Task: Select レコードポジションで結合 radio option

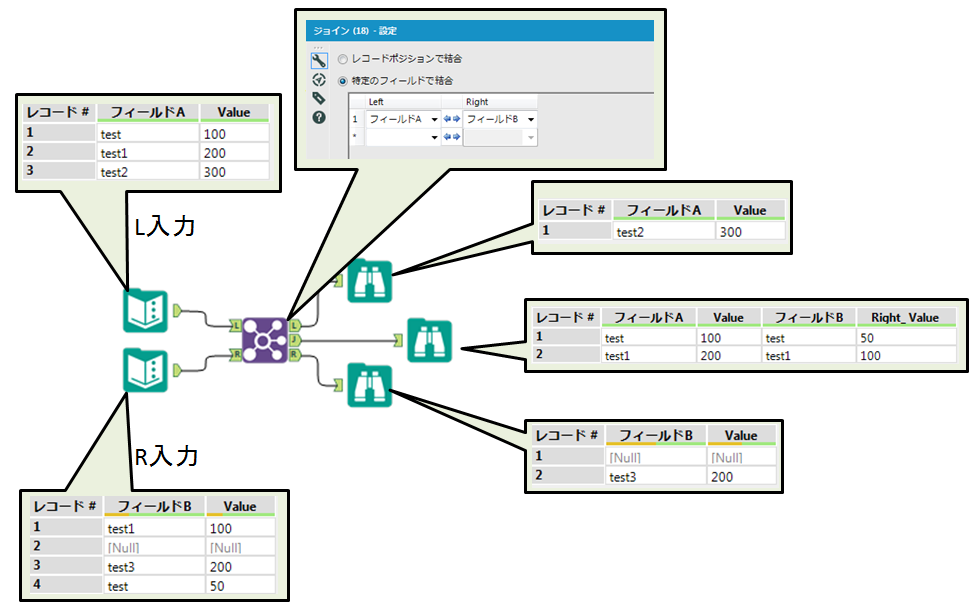Action: [x=343, y=59]
